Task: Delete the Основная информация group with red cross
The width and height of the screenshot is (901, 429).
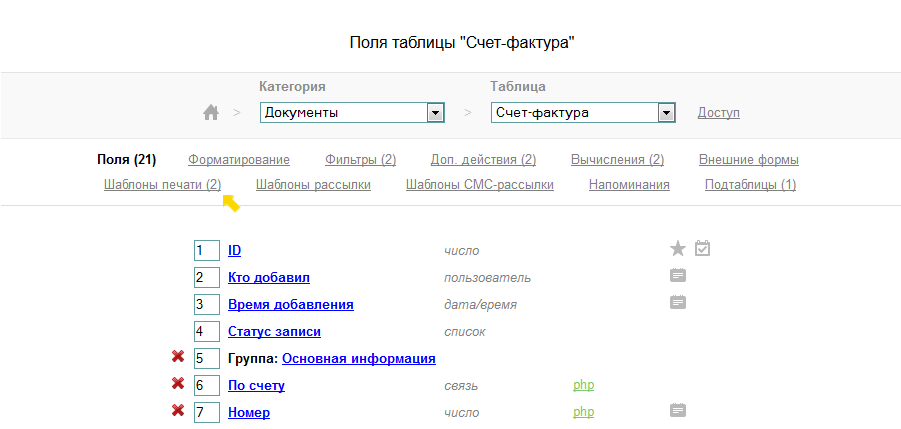Action: (178, 357)
